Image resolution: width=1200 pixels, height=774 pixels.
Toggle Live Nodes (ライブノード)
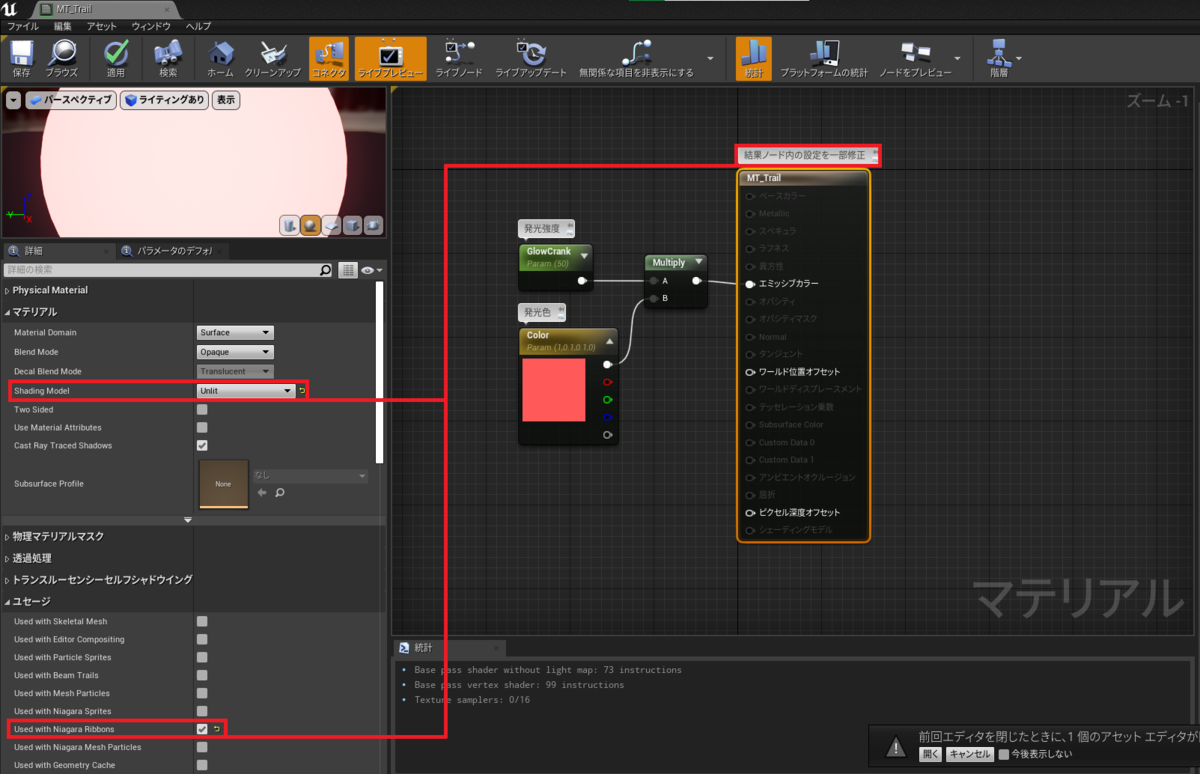pyautogui.click(x=459, y=58)
